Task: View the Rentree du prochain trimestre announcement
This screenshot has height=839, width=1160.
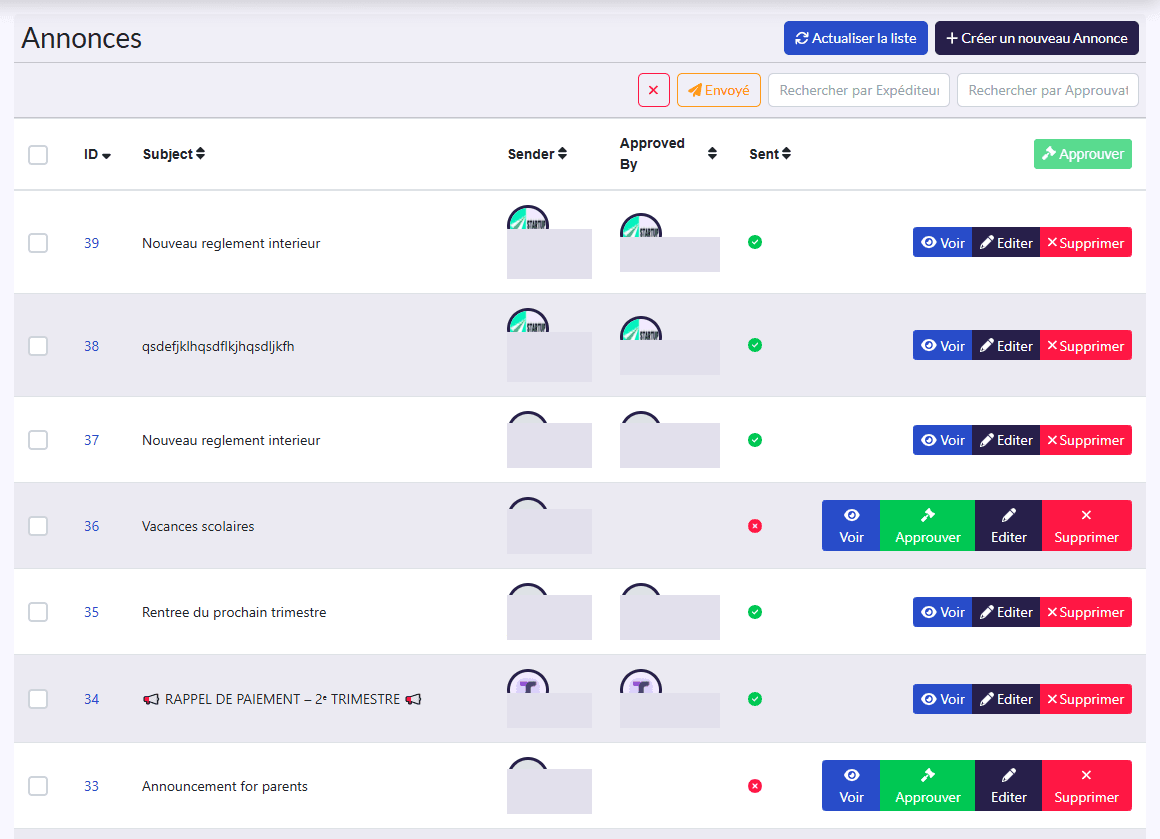Action: (x=942, y=612)
